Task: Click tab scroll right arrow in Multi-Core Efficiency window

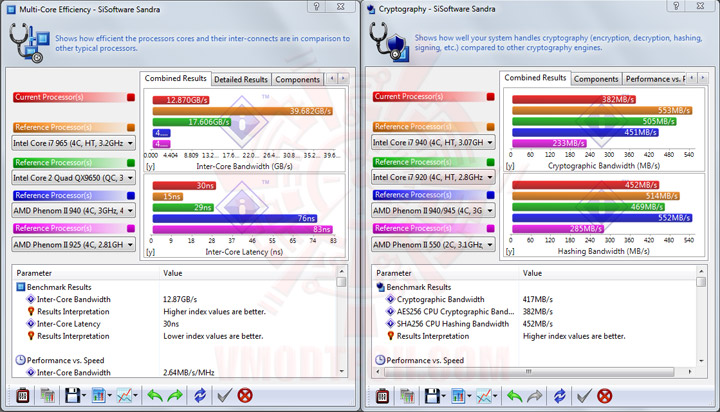Action: click(343, 79)
